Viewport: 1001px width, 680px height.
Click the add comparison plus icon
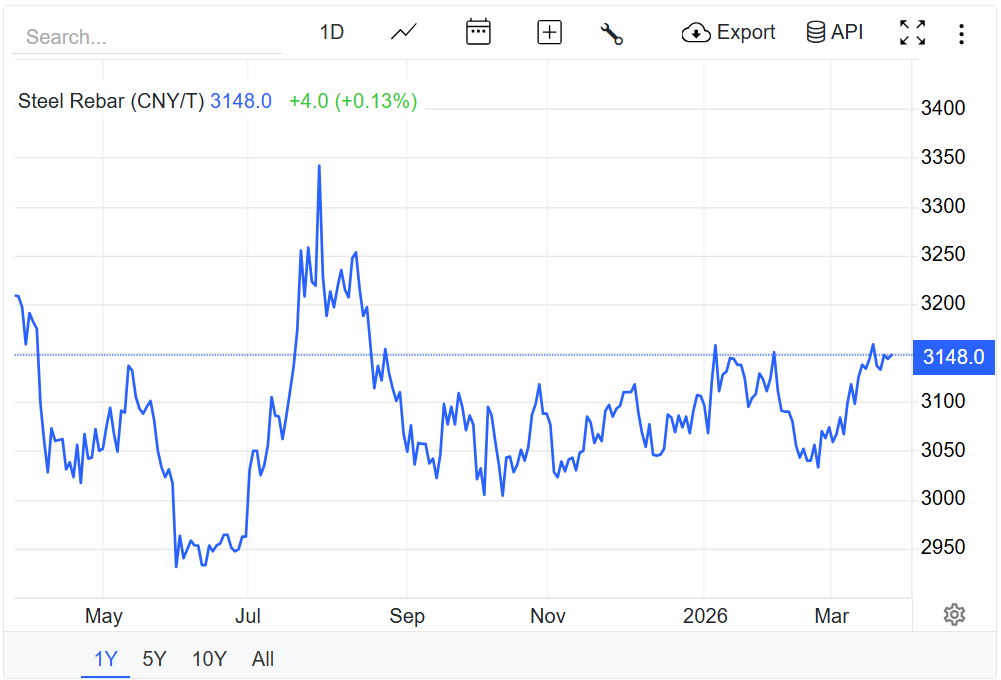click(x=549, y=32)
